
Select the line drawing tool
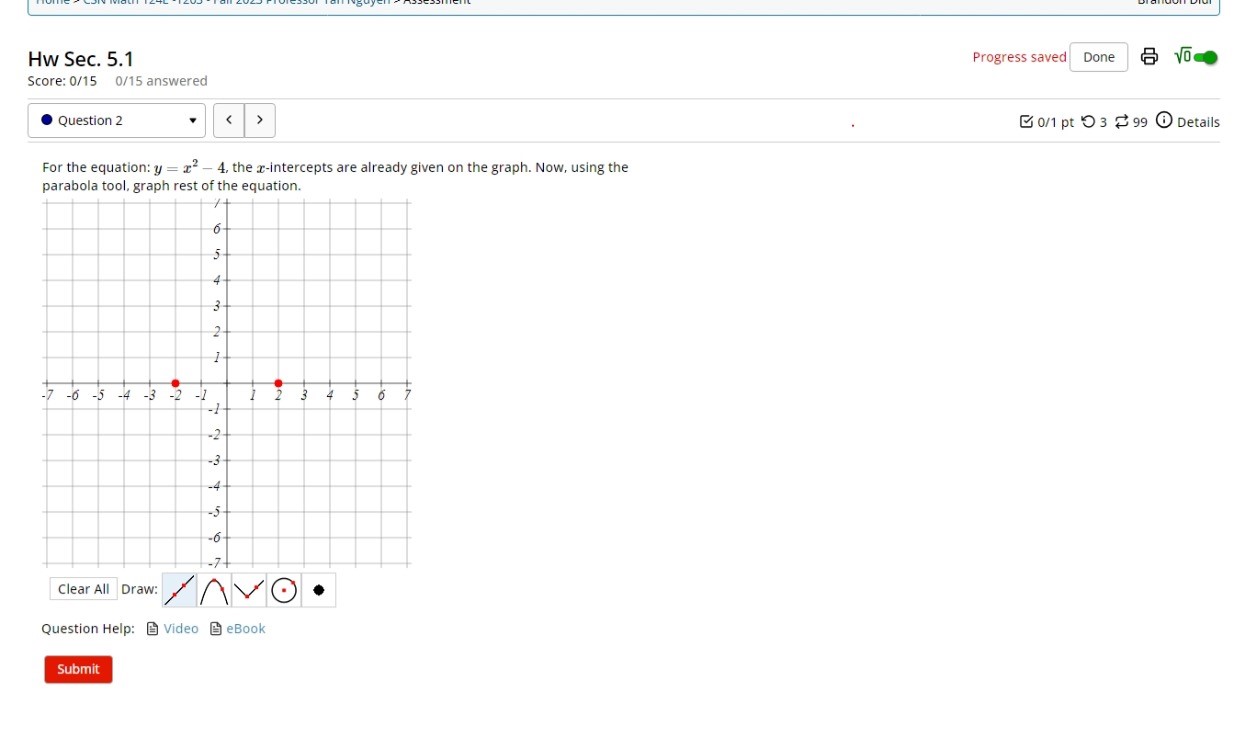pyautogui.click(x=178, y=590)
